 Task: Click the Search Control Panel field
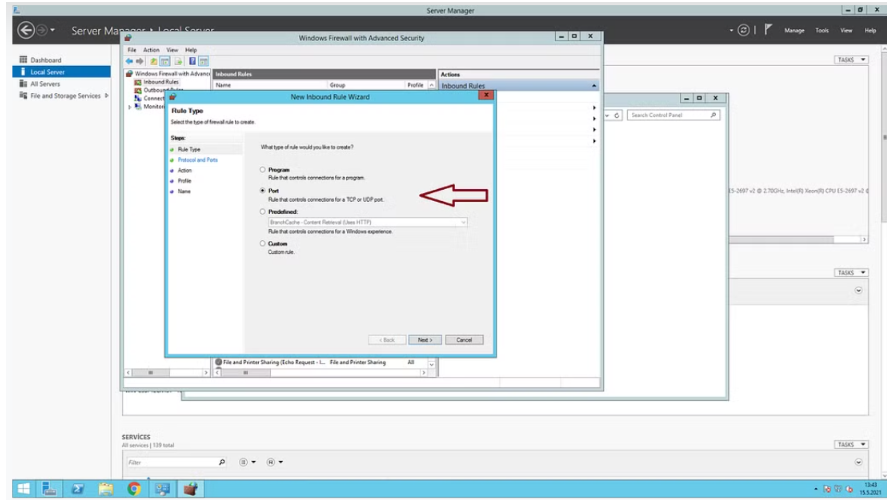click(673, 115)
